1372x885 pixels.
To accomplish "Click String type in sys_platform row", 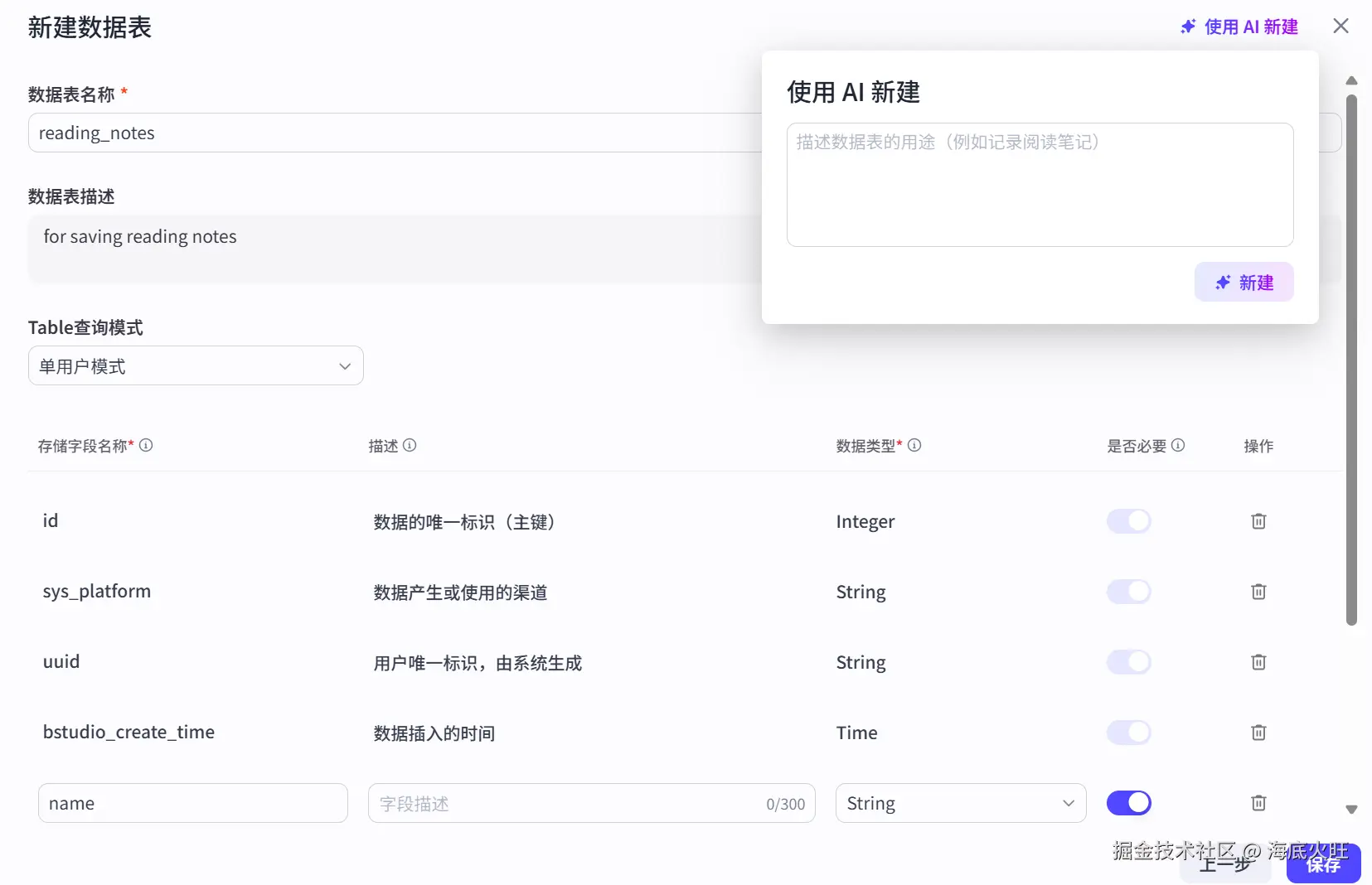I will coord(861,592).
